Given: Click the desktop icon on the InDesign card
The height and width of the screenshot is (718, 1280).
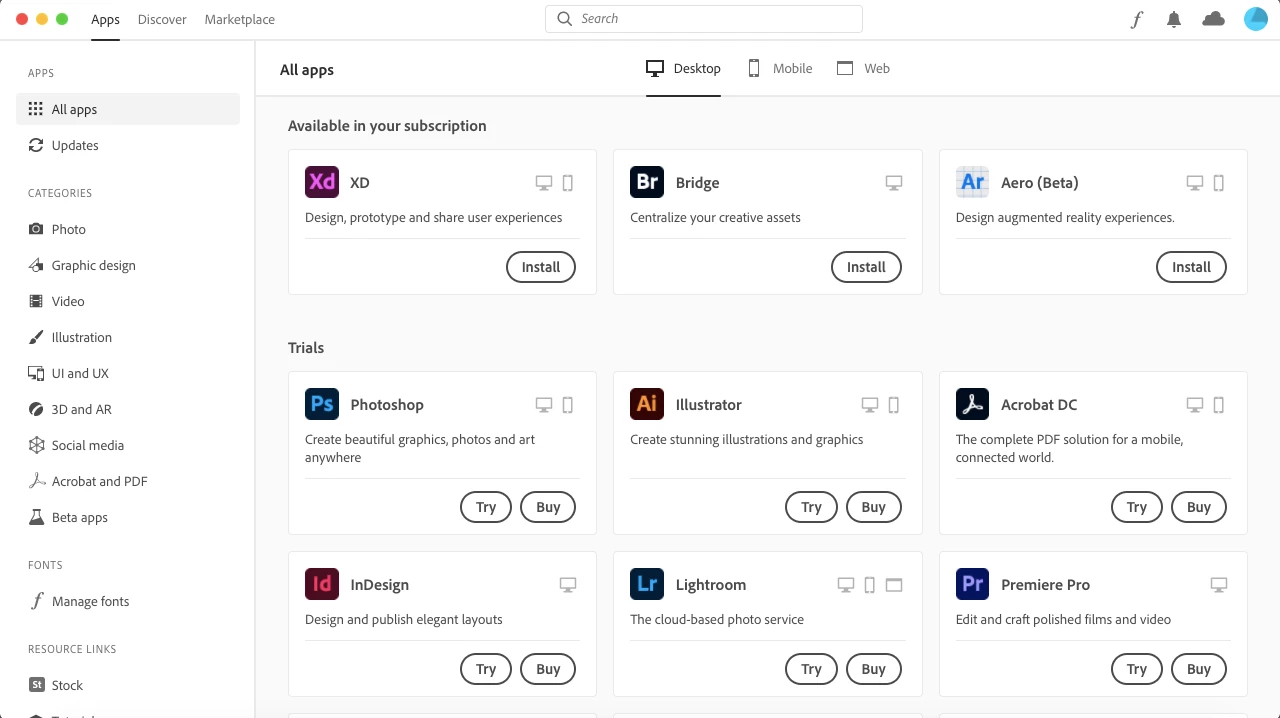Looking at the screenshot, I should click(x=568, y=585).
